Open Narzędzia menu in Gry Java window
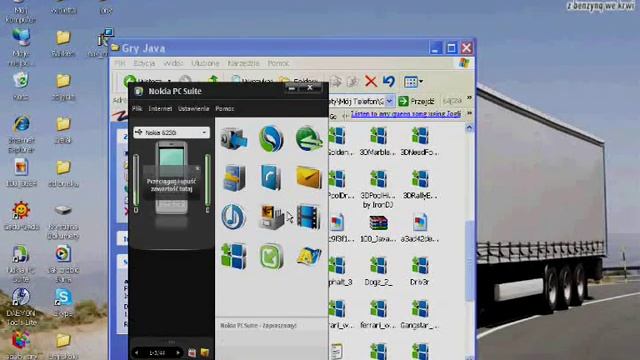The height and width of the screenshot is (360, 640). (243, 63)
